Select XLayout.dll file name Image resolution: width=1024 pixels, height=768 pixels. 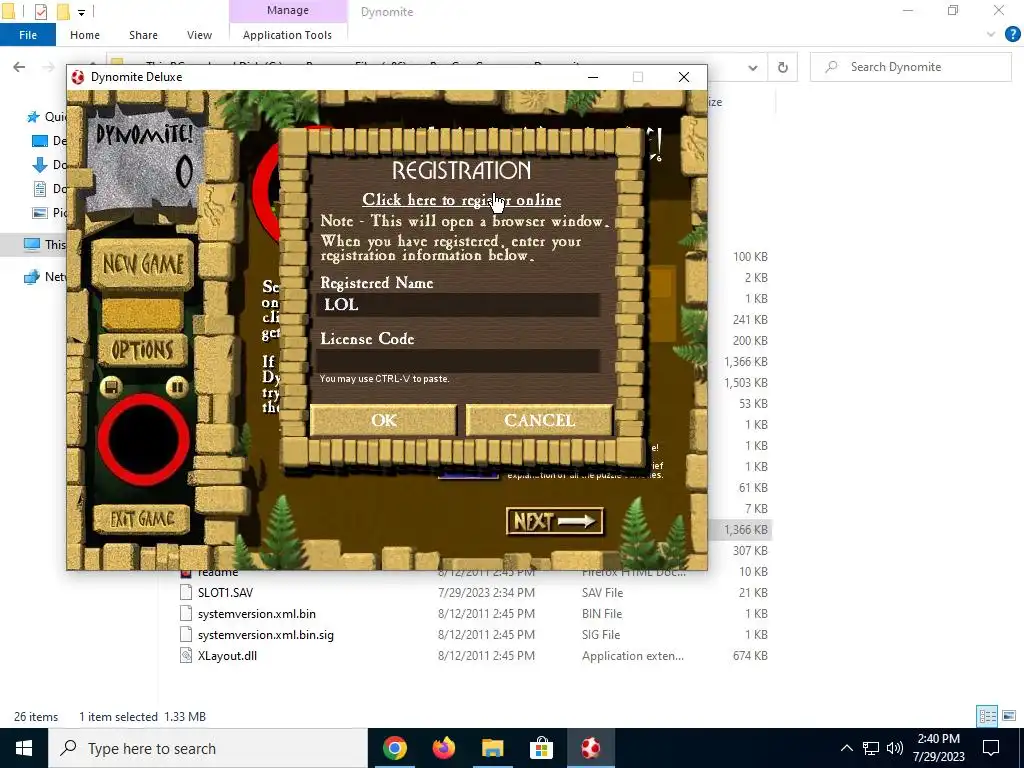(x=227, y=656)
